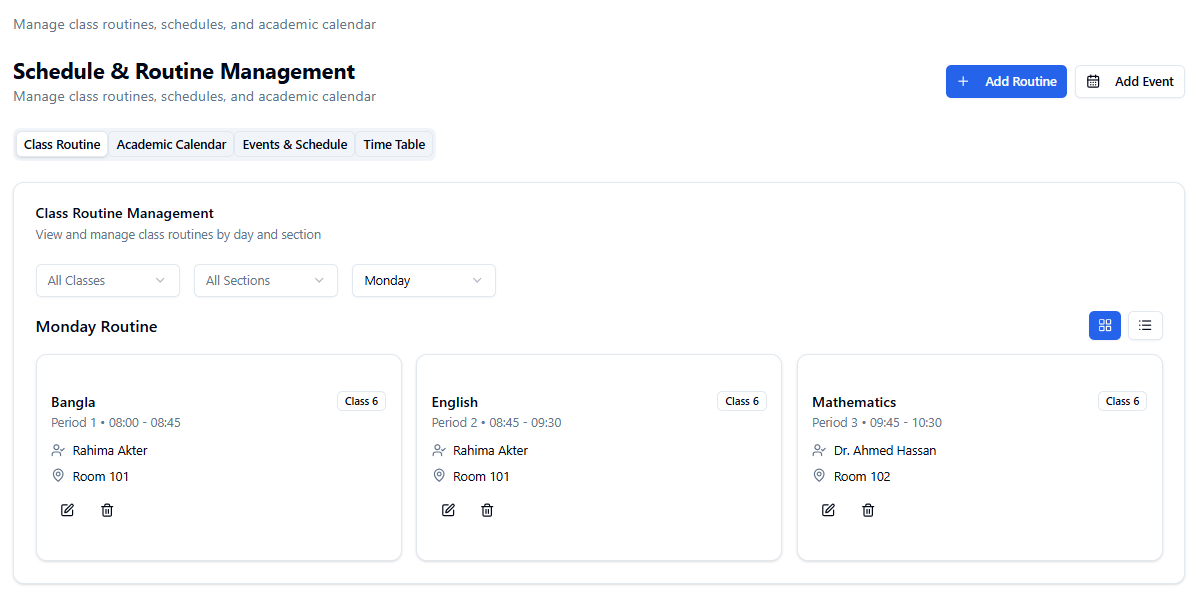Open the All Classes dropdown
This screenshot has height=596, width=1196.
[107, 281]
